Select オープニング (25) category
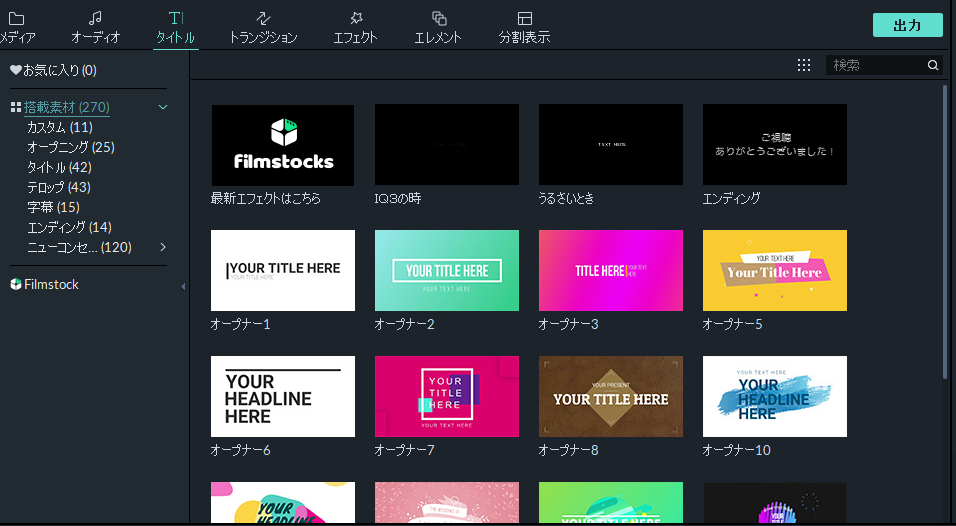Viewport: 956px width, 526px height. (x=71, y=147)
